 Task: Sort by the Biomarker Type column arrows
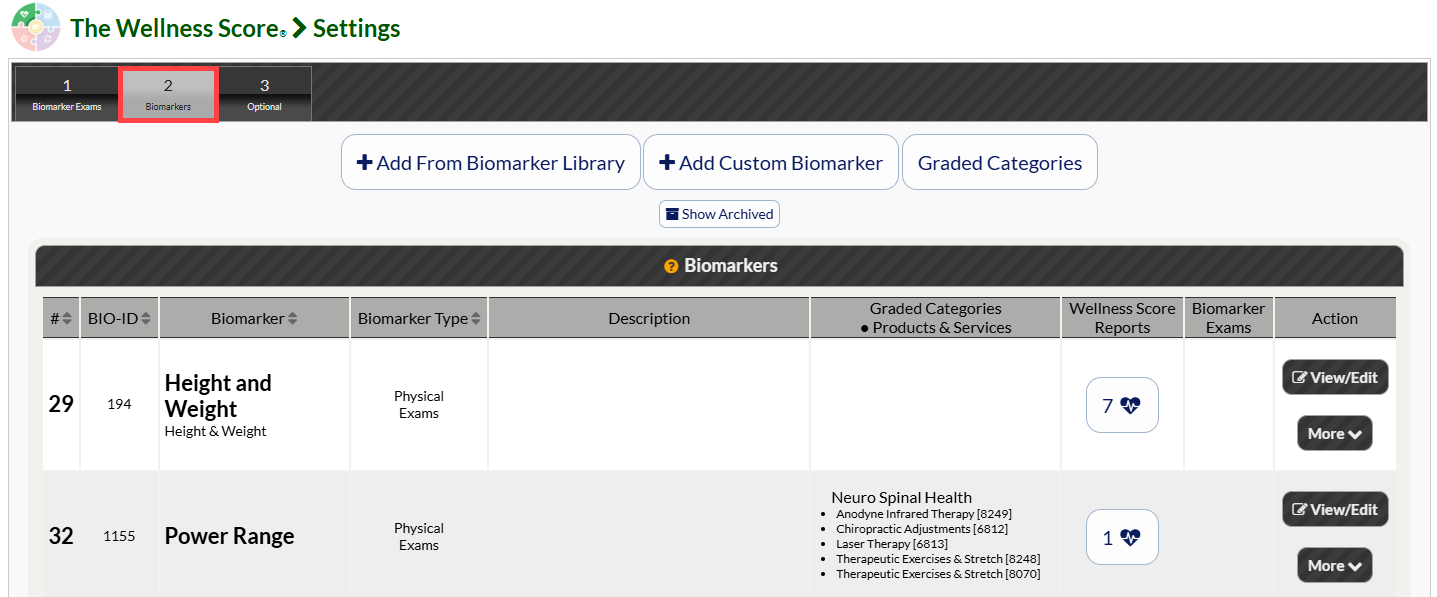(x=476, y=319)
